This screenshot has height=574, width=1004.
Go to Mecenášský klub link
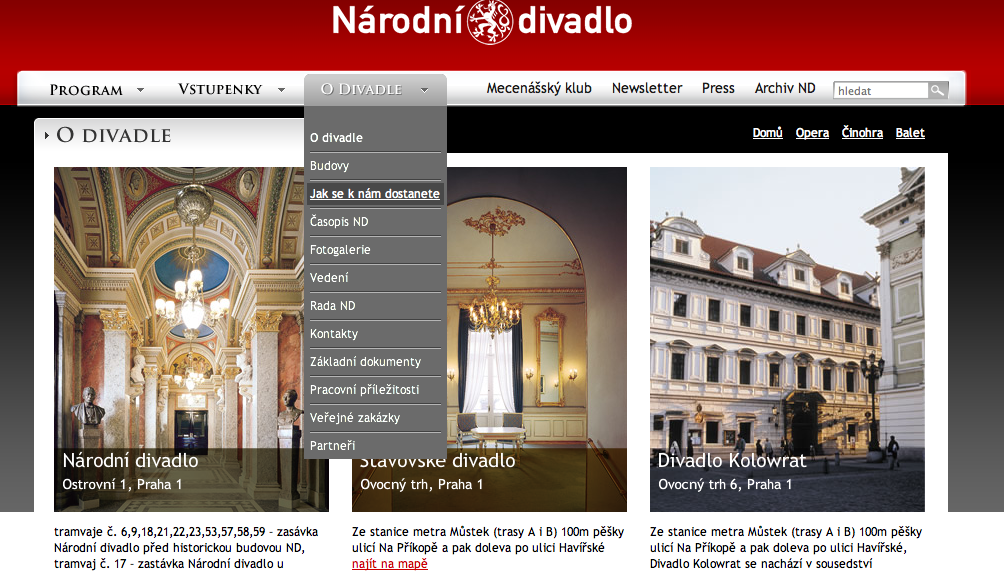click(x=539, y=88)
